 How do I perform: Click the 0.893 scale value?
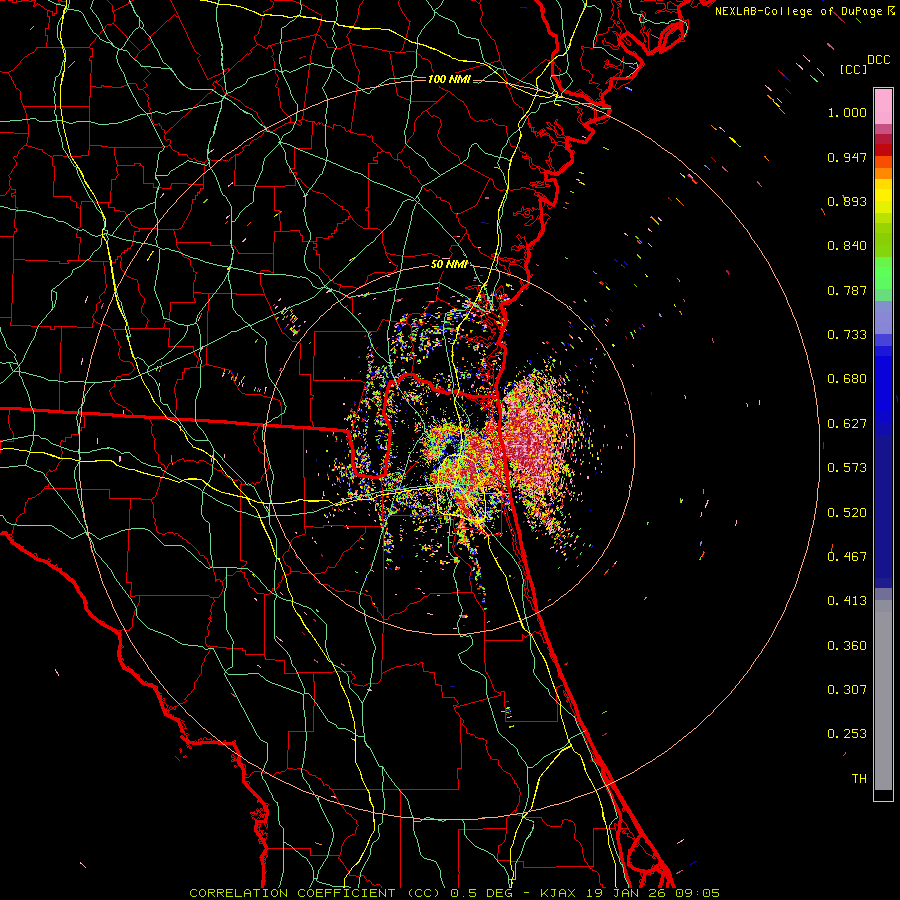[847, 201]
